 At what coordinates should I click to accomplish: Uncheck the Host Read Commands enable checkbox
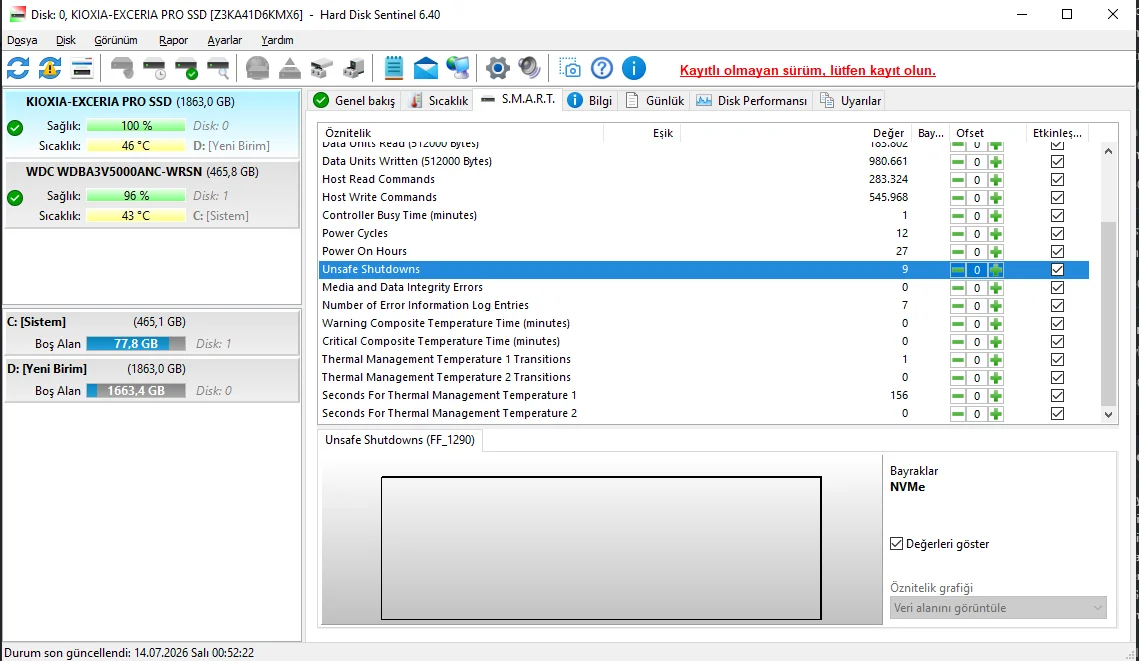pos(1058,179)
